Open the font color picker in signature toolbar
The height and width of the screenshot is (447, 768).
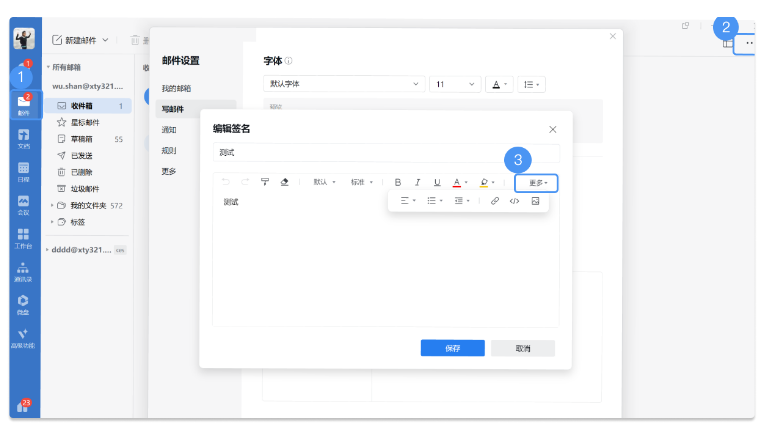(459, 182)
